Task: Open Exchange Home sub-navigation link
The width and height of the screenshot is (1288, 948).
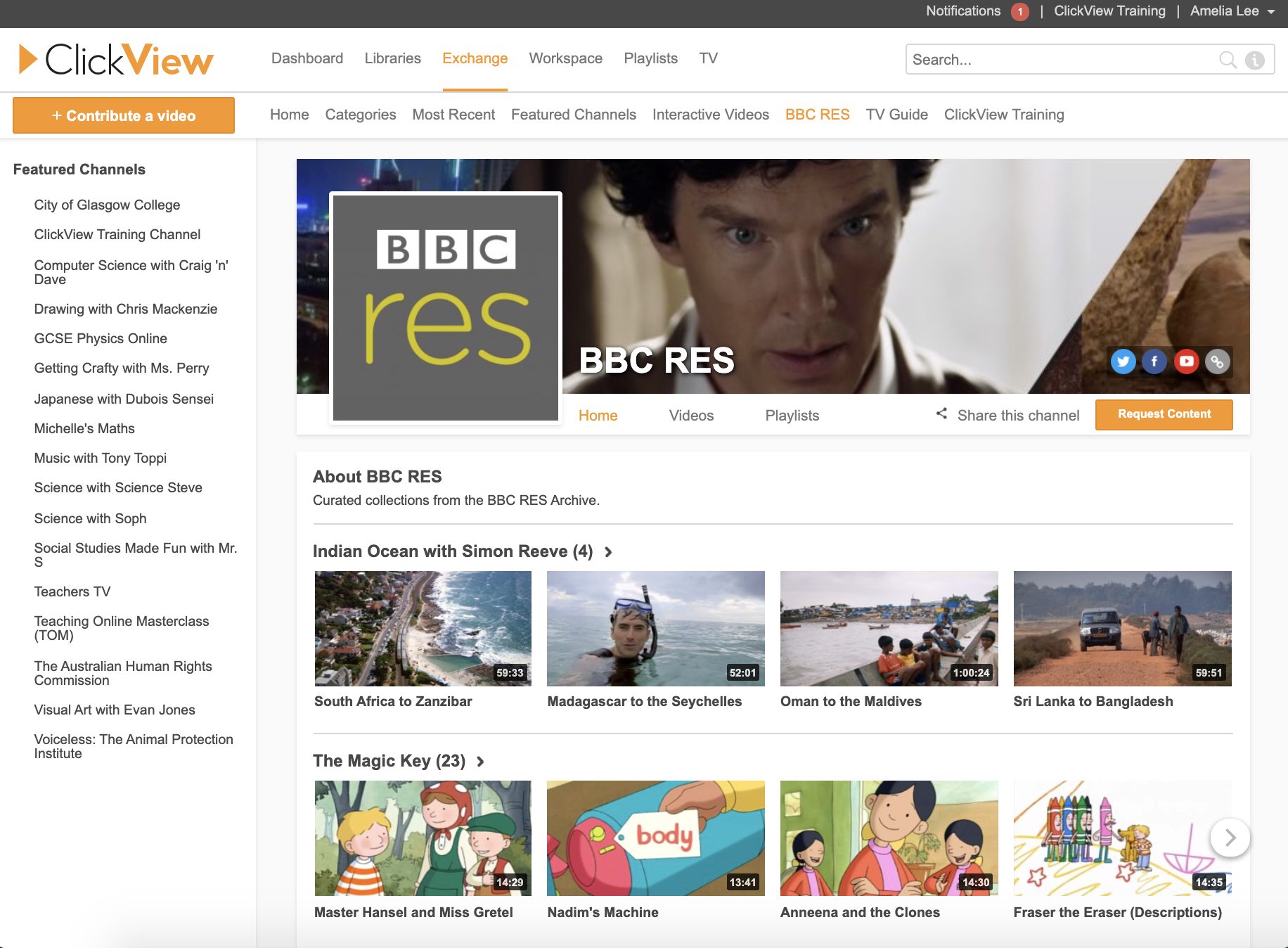Action: coord(289,115)
